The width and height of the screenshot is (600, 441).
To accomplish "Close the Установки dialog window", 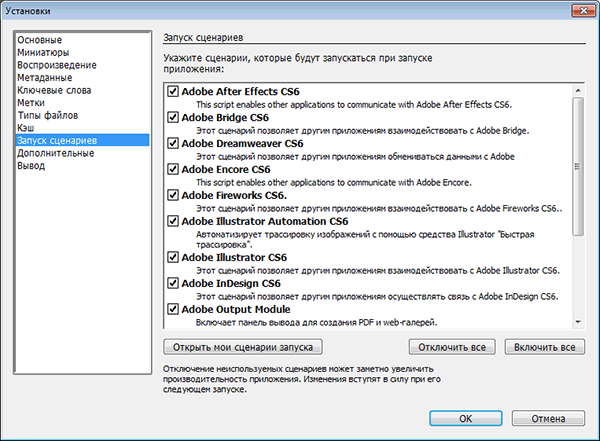I will point(584,11).
